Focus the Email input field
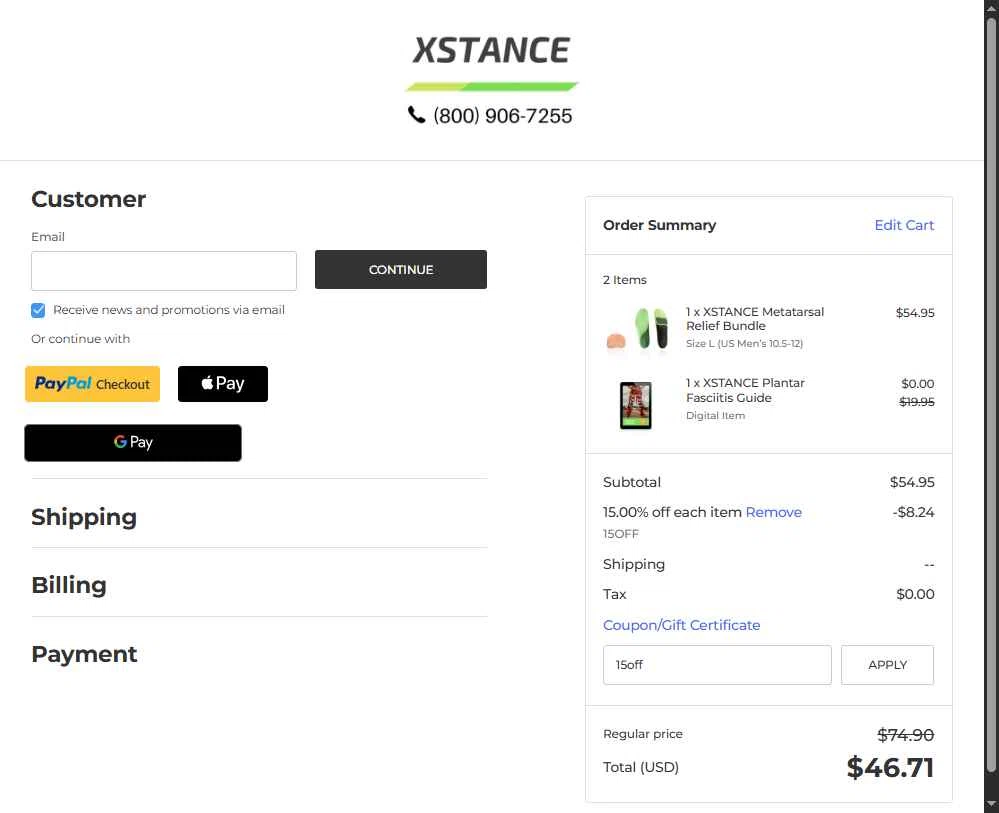This screenshot has height=813, width=999. (x=164, y=271)
